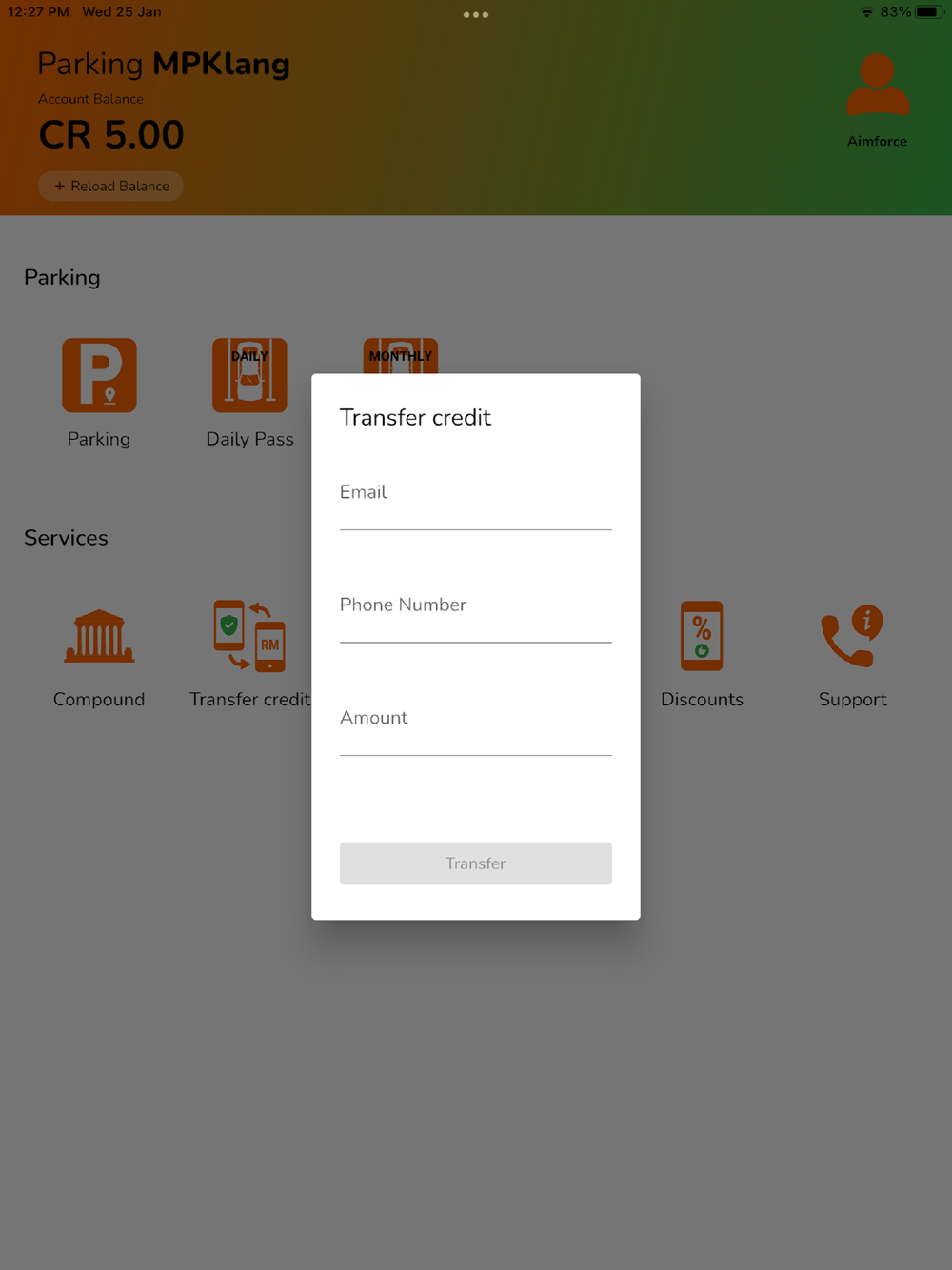Click the grey Transfer button
This screenshot has height=1270, width=952.
point(476,863)
